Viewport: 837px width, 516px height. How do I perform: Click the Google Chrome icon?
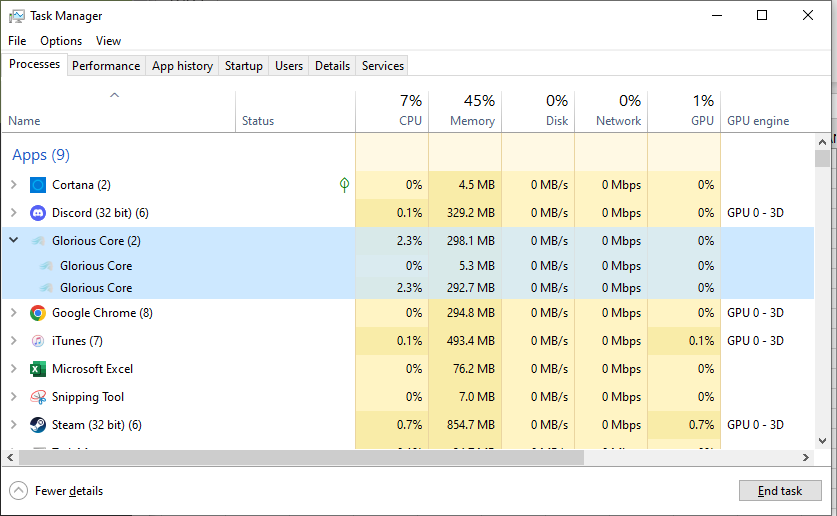point(38,313)
